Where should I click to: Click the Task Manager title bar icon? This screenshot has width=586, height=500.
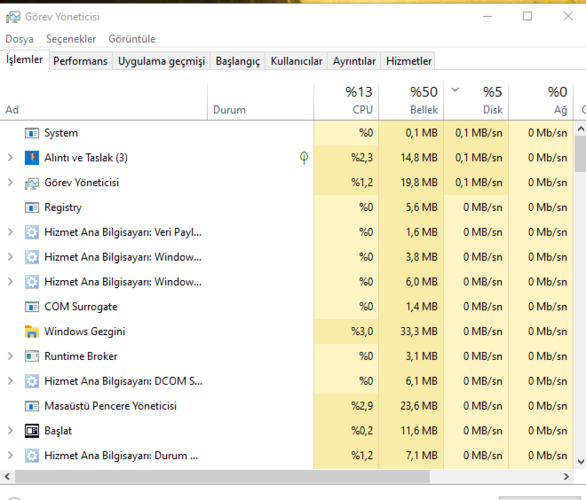pos(13,17)
